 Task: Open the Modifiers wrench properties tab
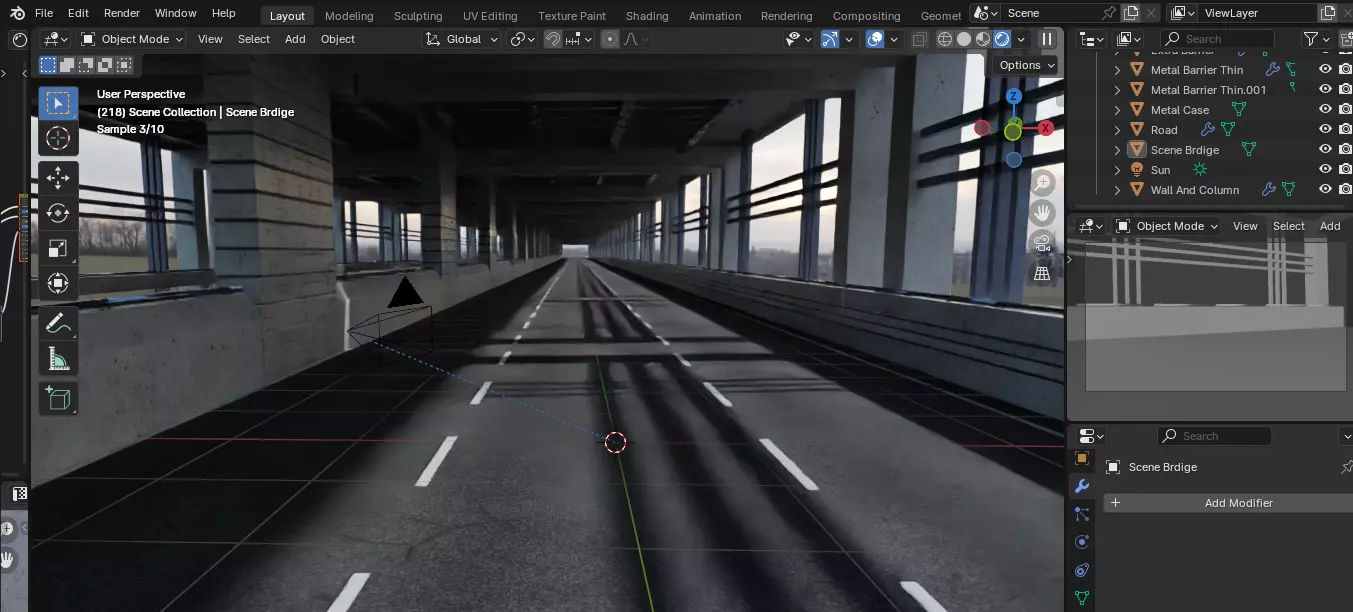(x=1081, y=487)
